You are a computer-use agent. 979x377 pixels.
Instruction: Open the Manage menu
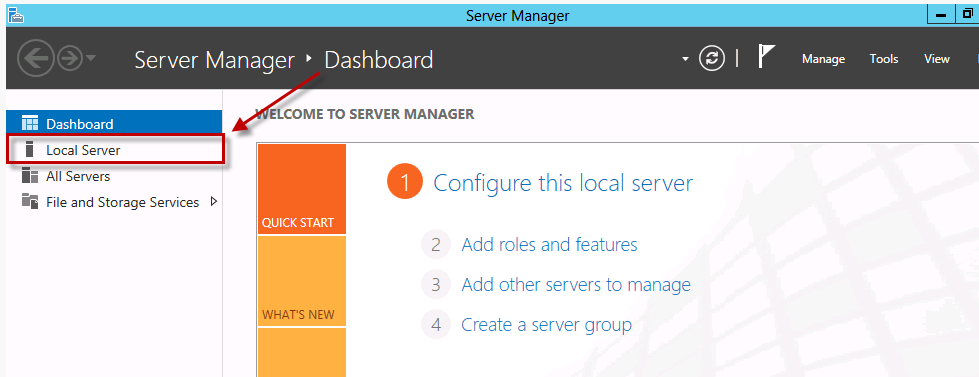coord(823,59)
